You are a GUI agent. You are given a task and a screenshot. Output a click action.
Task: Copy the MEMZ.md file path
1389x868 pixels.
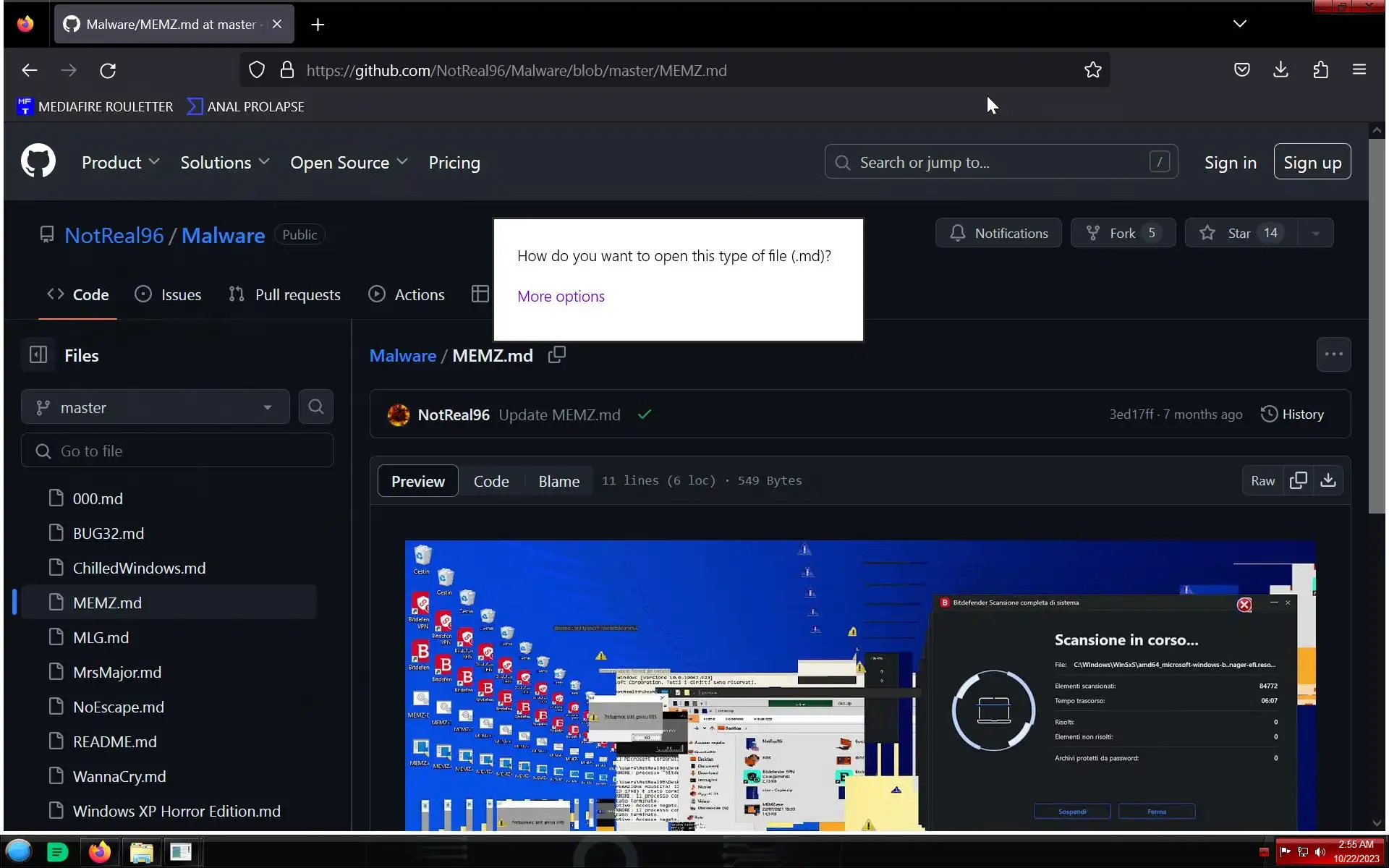(556, 355)
